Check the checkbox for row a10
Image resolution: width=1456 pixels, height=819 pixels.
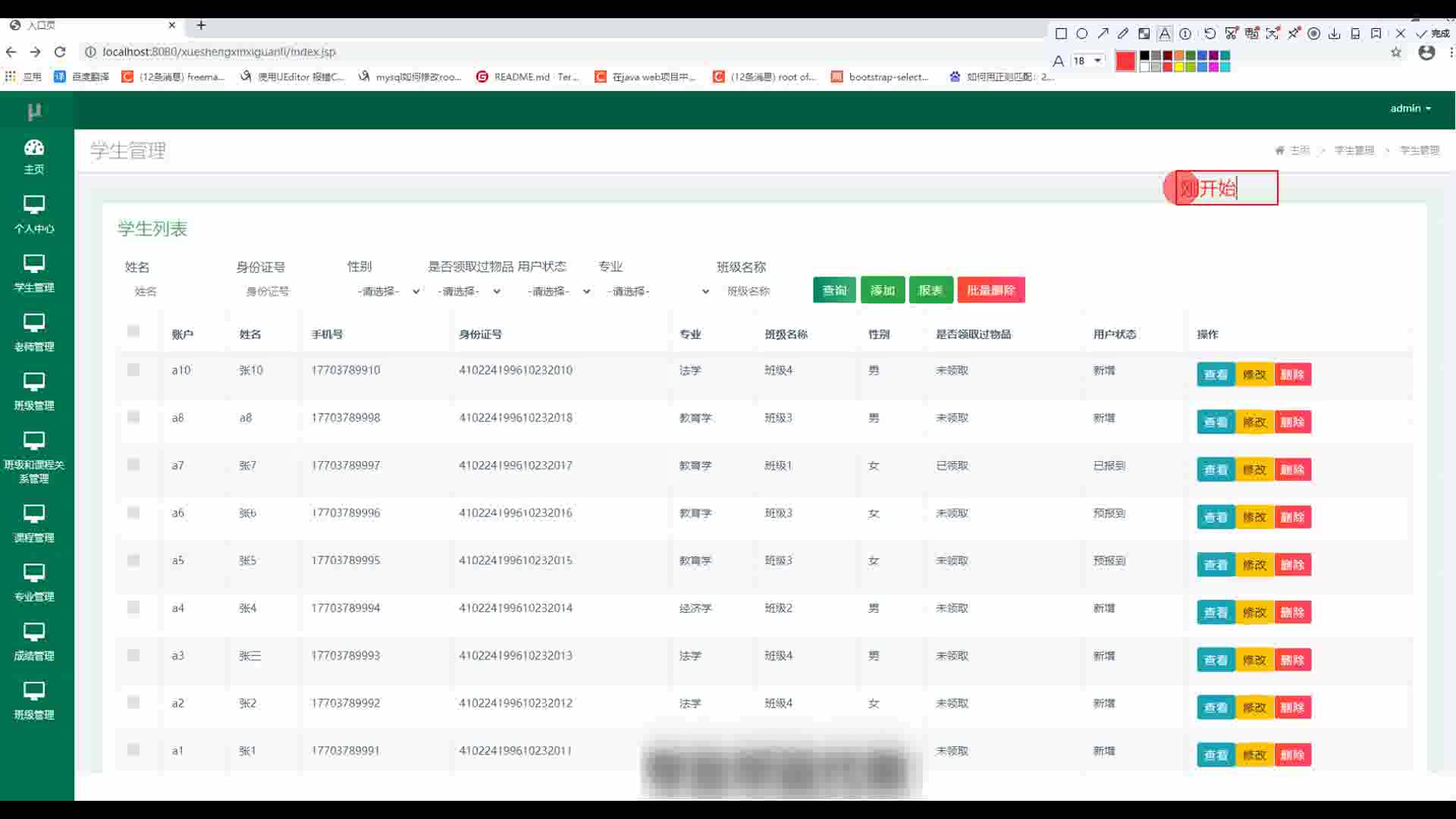[133, 370]
